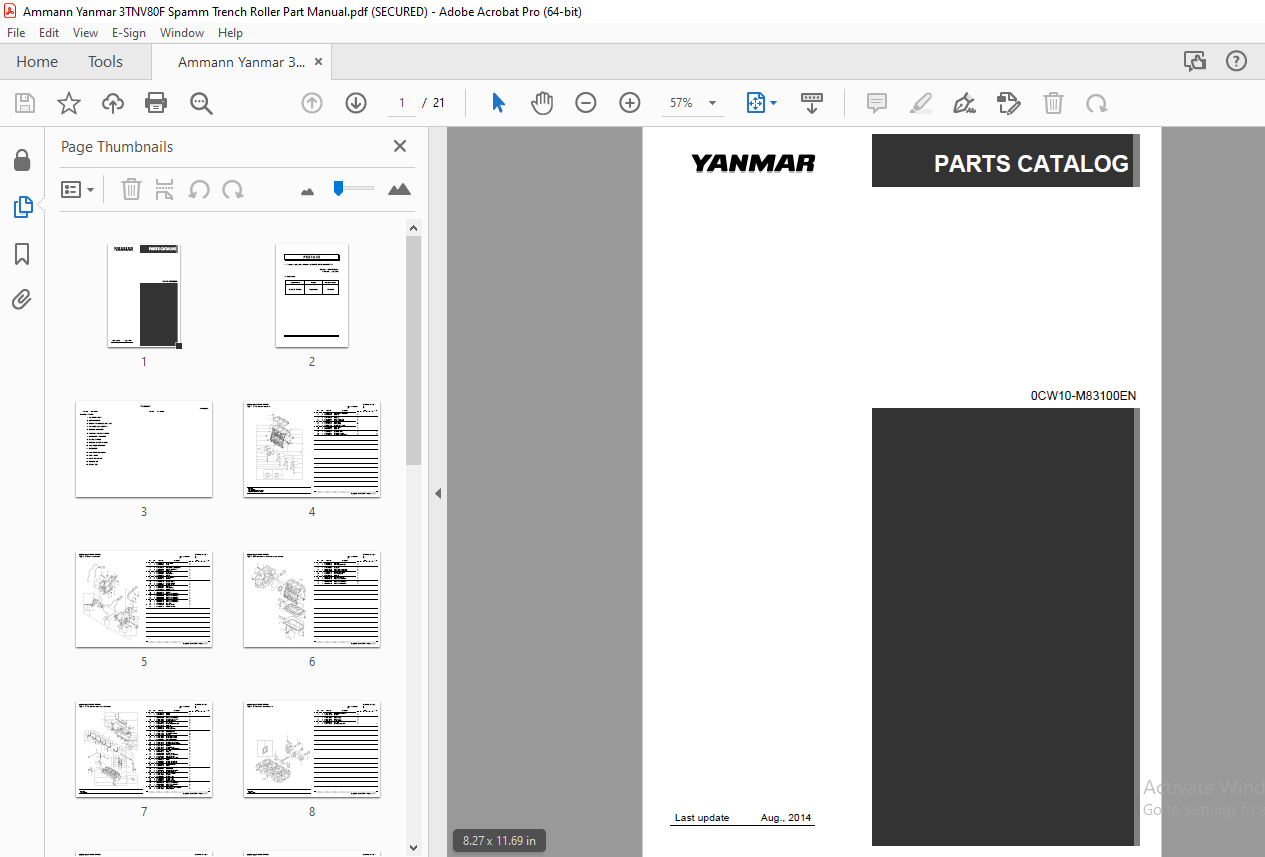Image resolution: width=1265 pixels, height=857 pixels.
Task: Switch to the Tools tab
Action: (105, 62)
